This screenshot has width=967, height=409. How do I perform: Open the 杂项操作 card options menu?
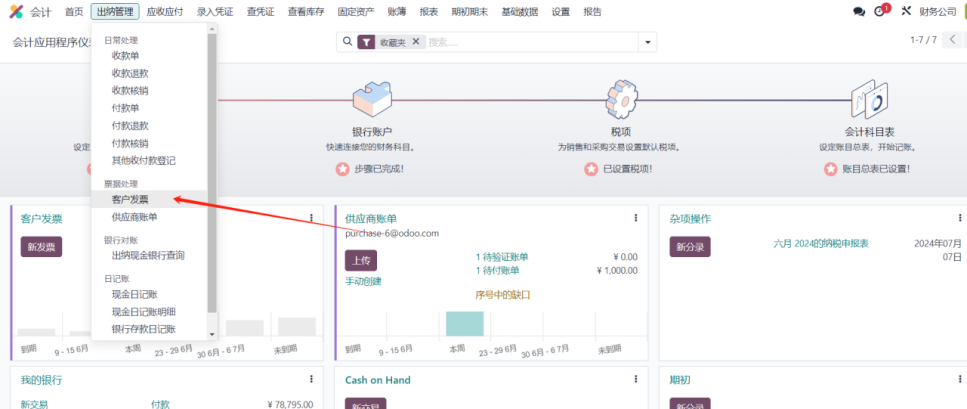959,218
